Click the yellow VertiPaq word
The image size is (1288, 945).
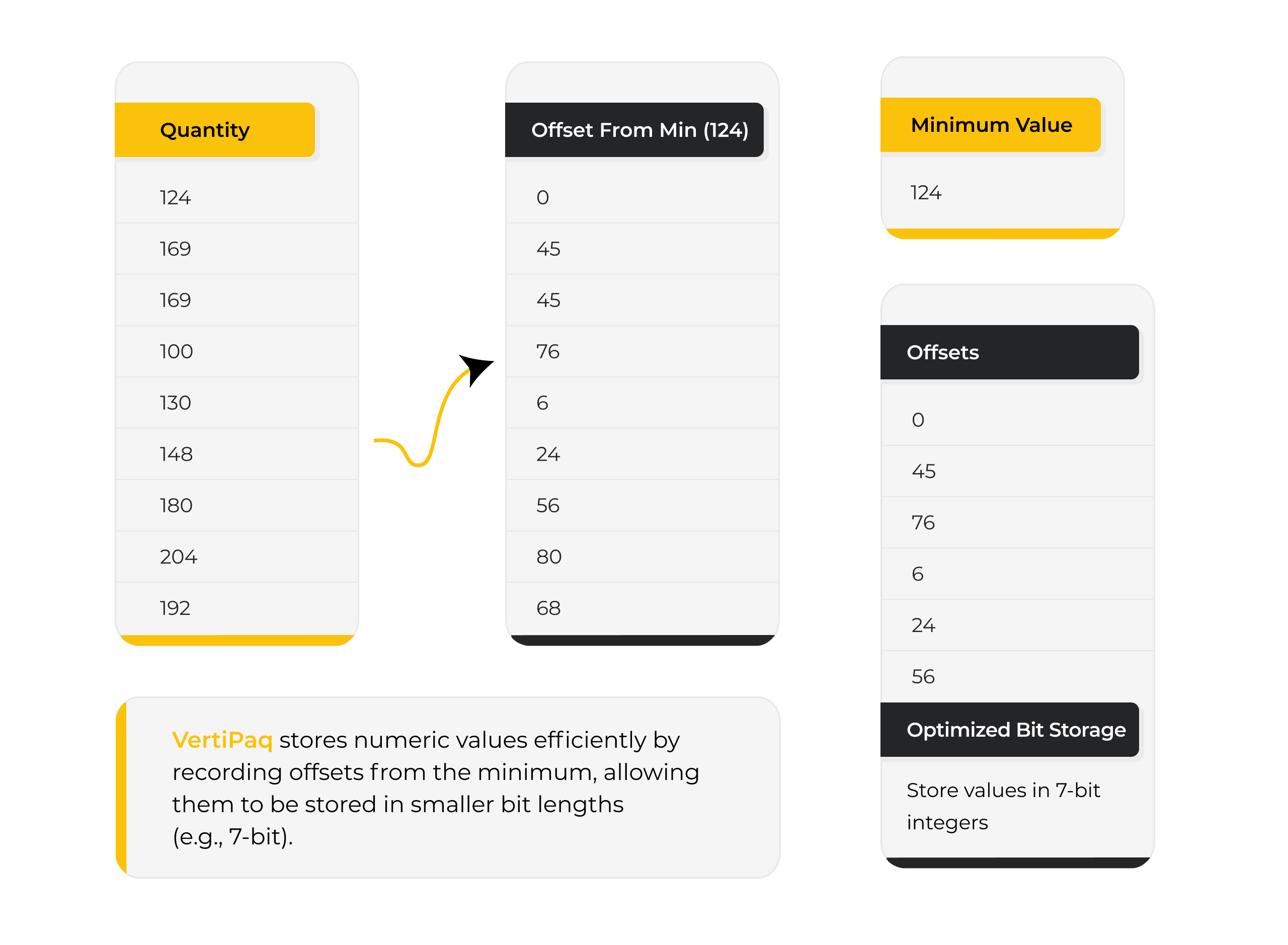point(222,740)
